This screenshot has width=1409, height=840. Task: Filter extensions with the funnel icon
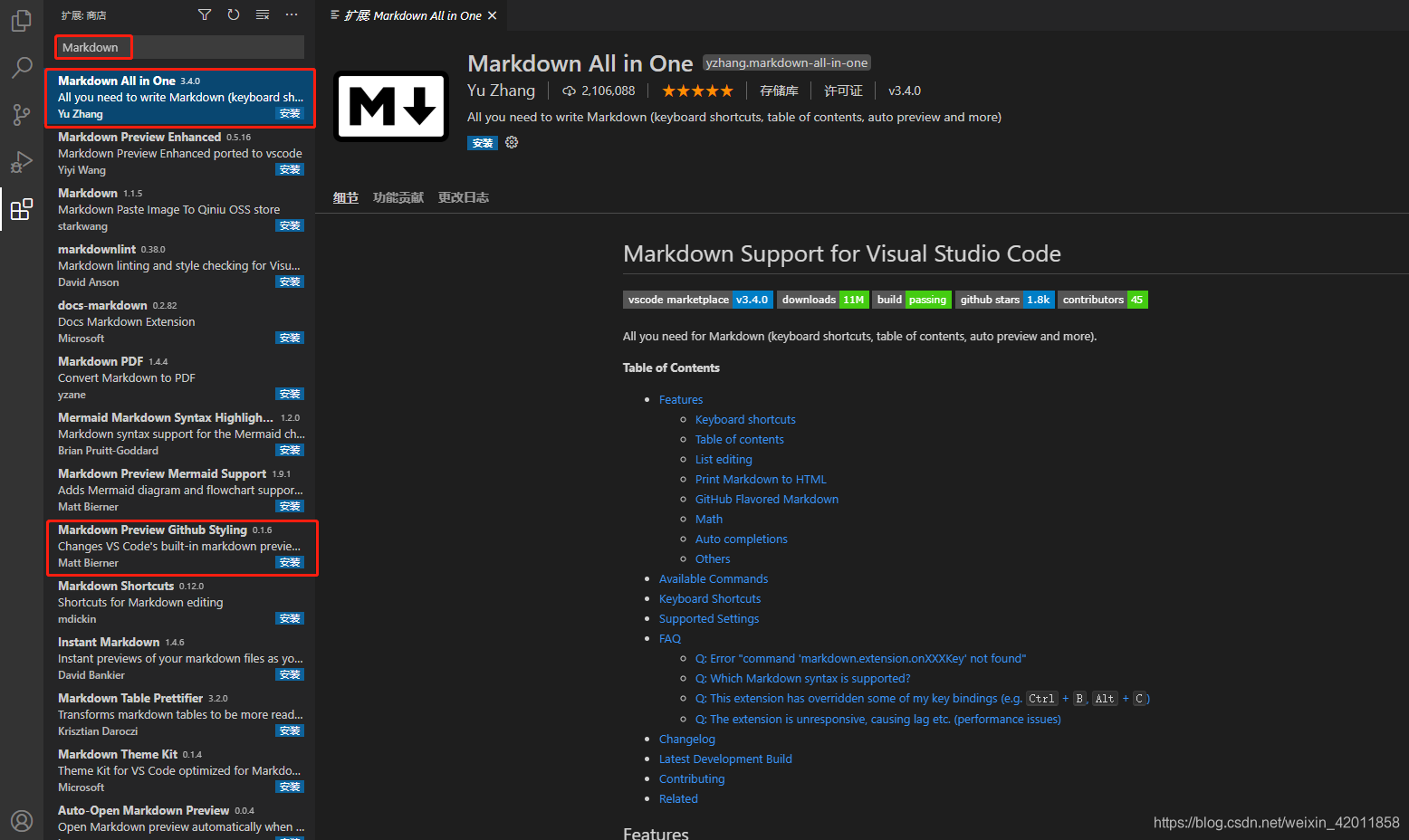205,14
